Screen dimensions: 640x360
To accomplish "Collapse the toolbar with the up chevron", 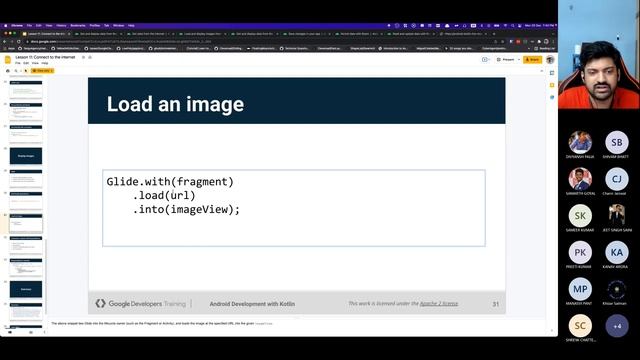I will [x=542, y=71].
